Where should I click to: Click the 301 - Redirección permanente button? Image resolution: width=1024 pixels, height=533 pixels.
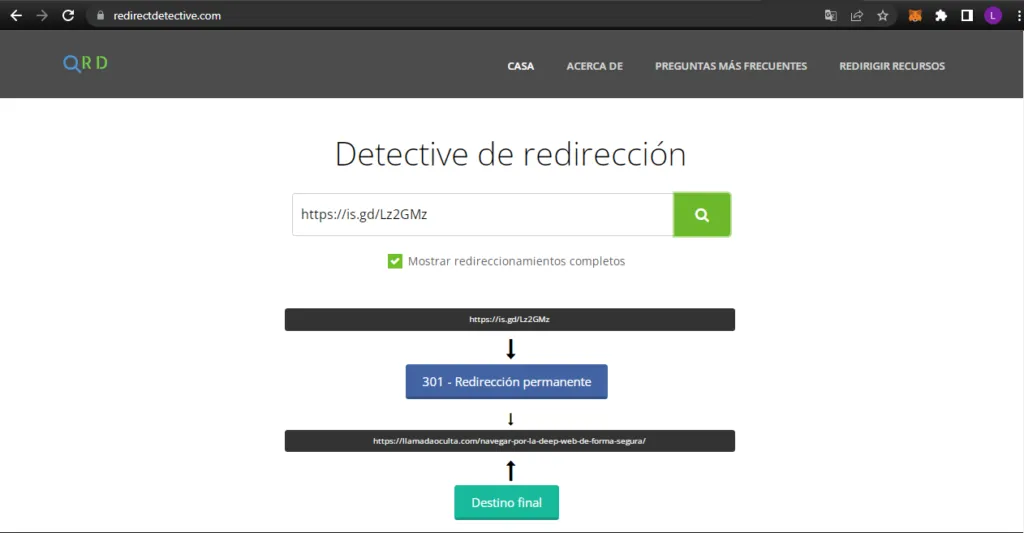coord(507,381)
